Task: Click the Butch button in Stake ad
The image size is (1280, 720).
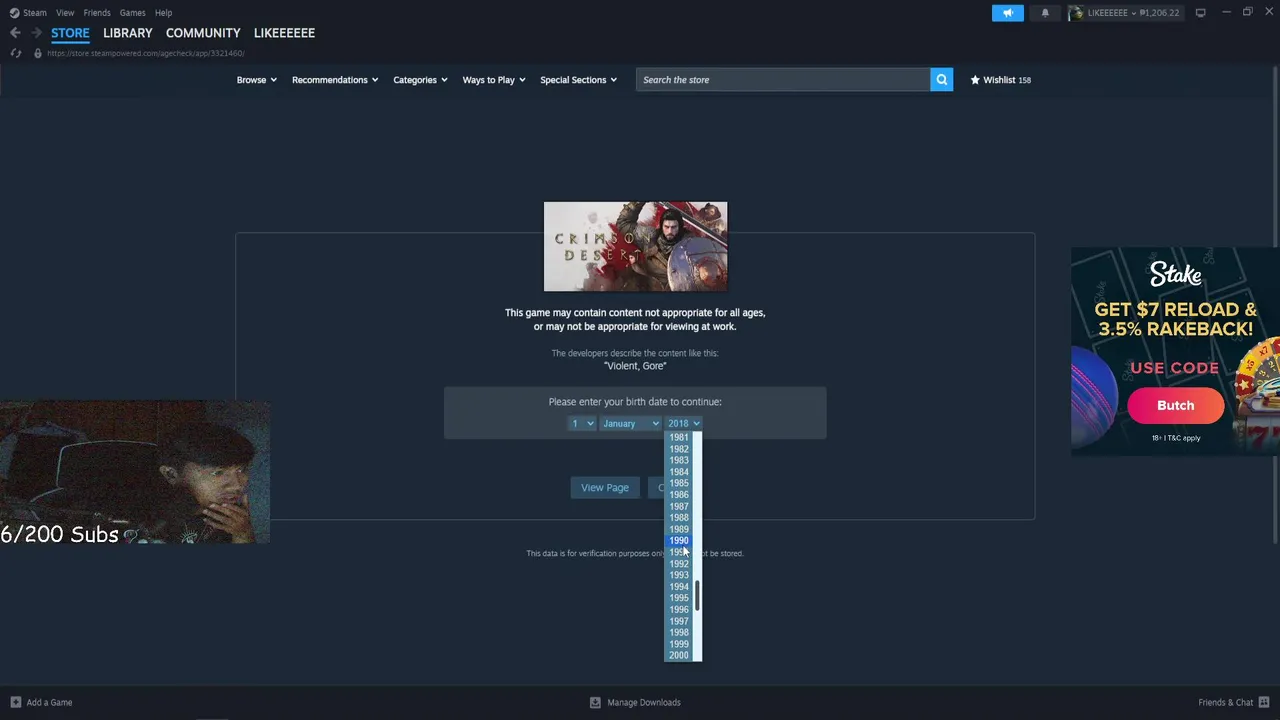Action: pyautogui.click(x=1175, y=405)
